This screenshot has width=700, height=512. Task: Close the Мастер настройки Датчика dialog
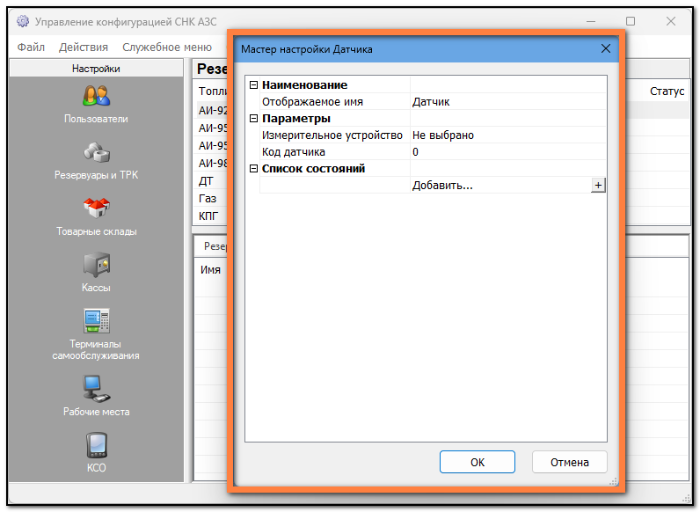tap(605, 49)
